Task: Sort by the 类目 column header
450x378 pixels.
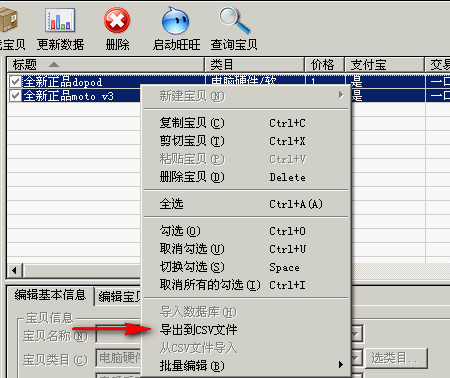Action: [x=255, y=65]
